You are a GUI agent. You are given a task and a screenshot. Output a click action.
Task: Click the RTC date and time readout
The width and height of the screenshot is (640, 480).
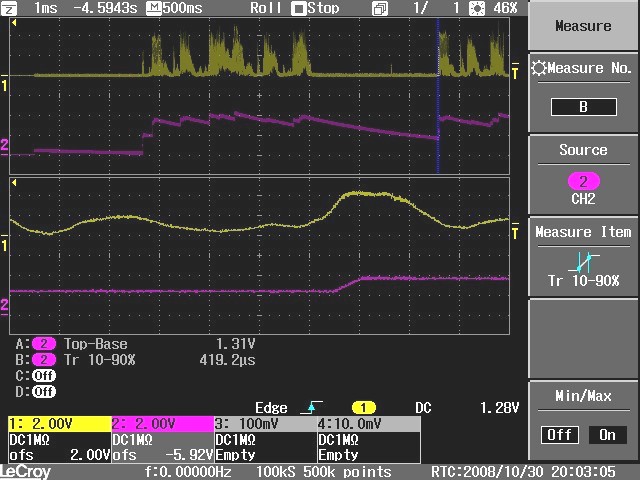click(x=523, y=472)
